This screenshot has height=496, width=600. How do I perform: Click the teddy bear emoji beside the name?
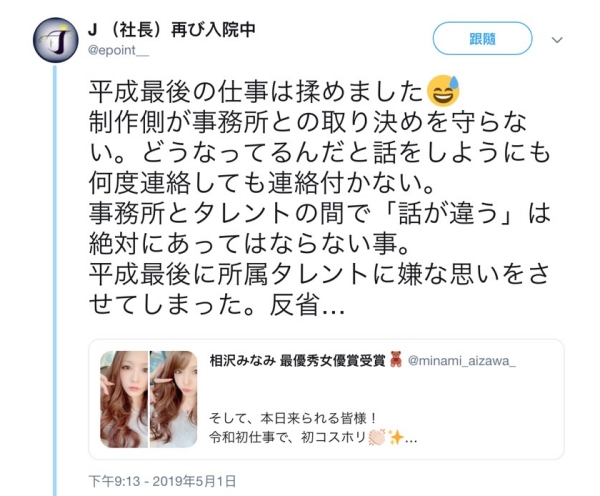[x=396, y=361]
